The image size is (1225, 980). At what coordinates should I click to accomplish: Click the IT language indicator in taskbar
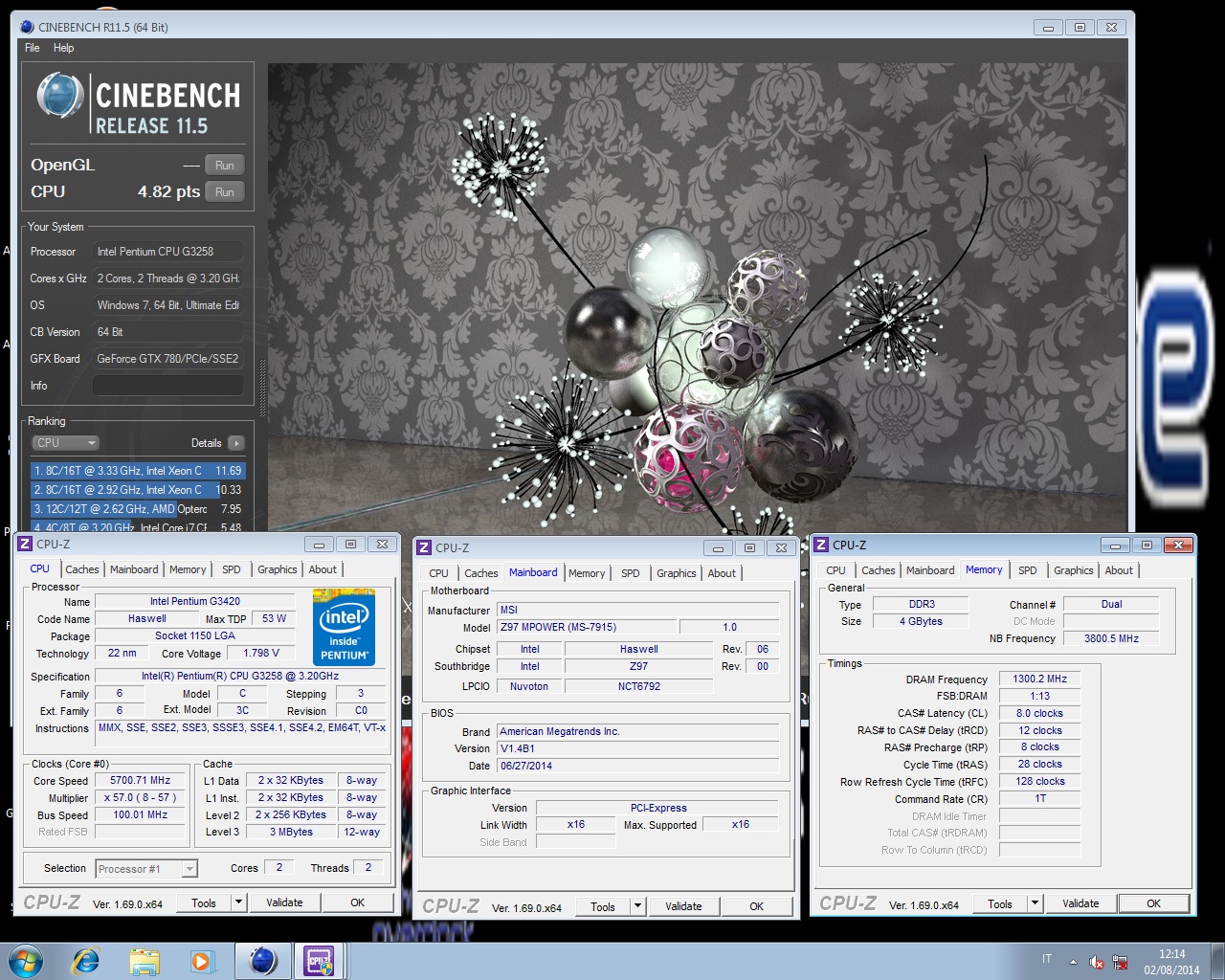(1047, 959)
